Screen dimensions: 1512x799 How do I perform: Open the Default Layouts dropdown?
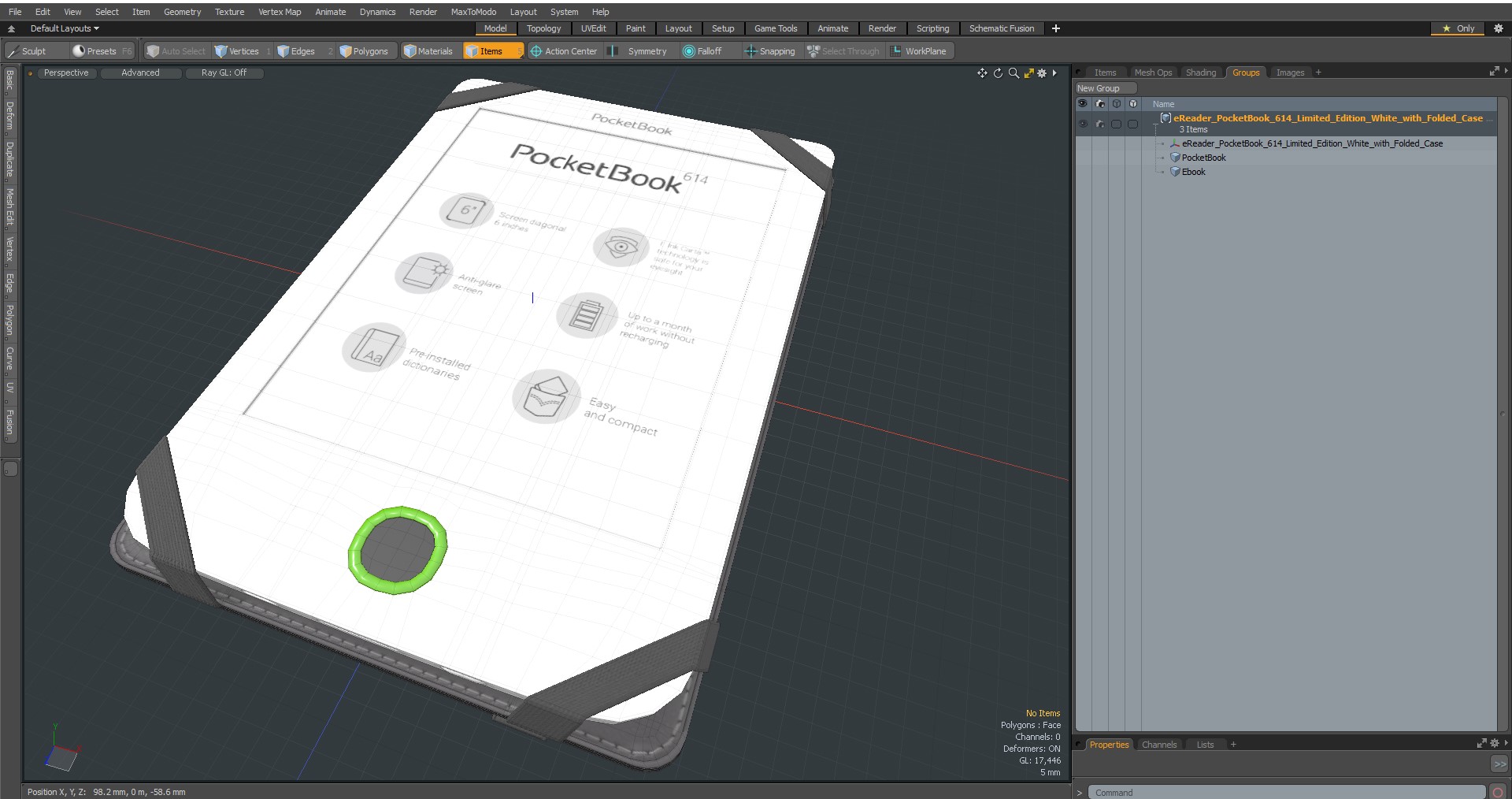[65, 28]
